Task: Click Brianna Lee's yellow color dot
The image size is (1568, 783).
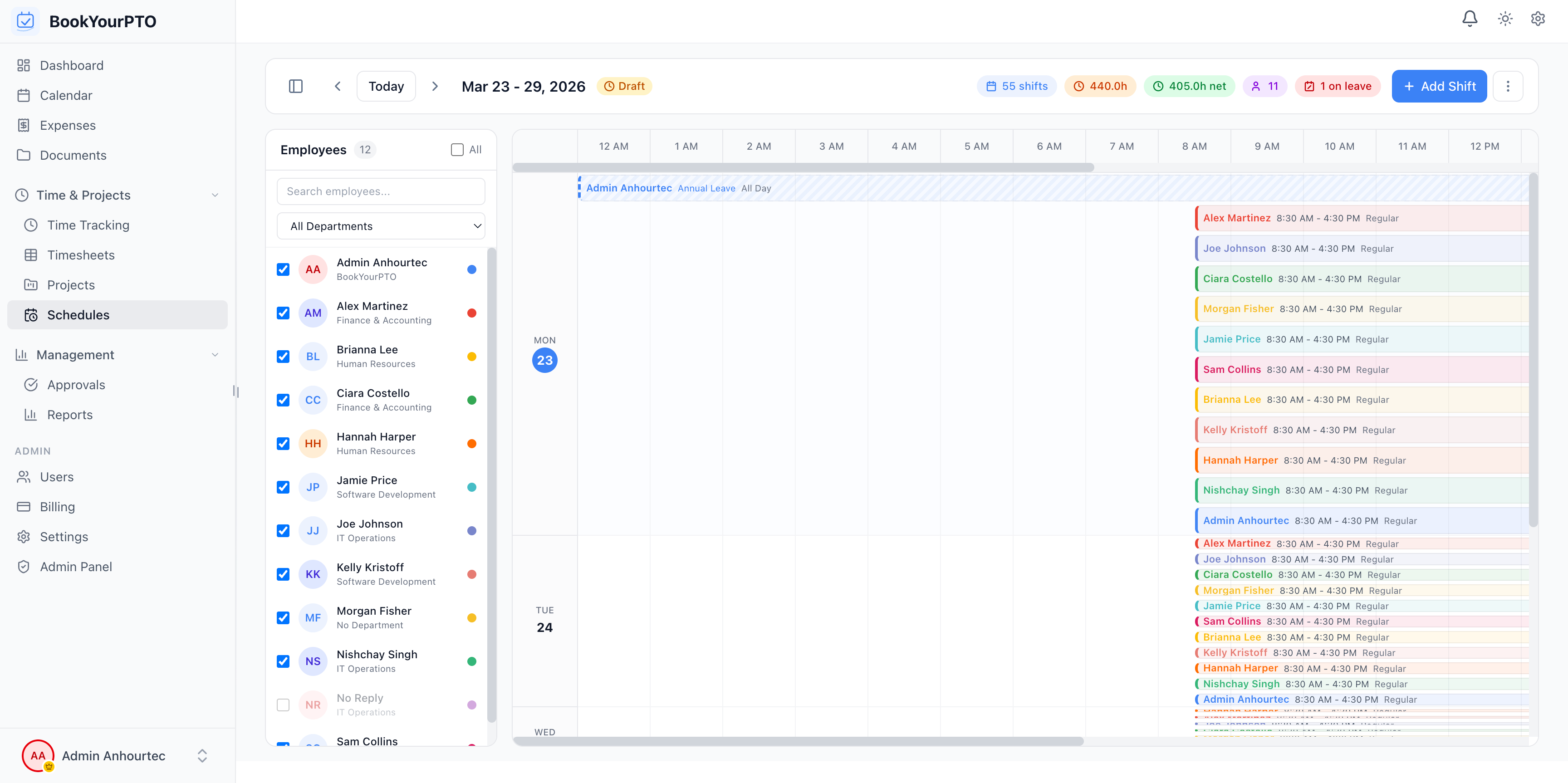Action: coord(472,357)
